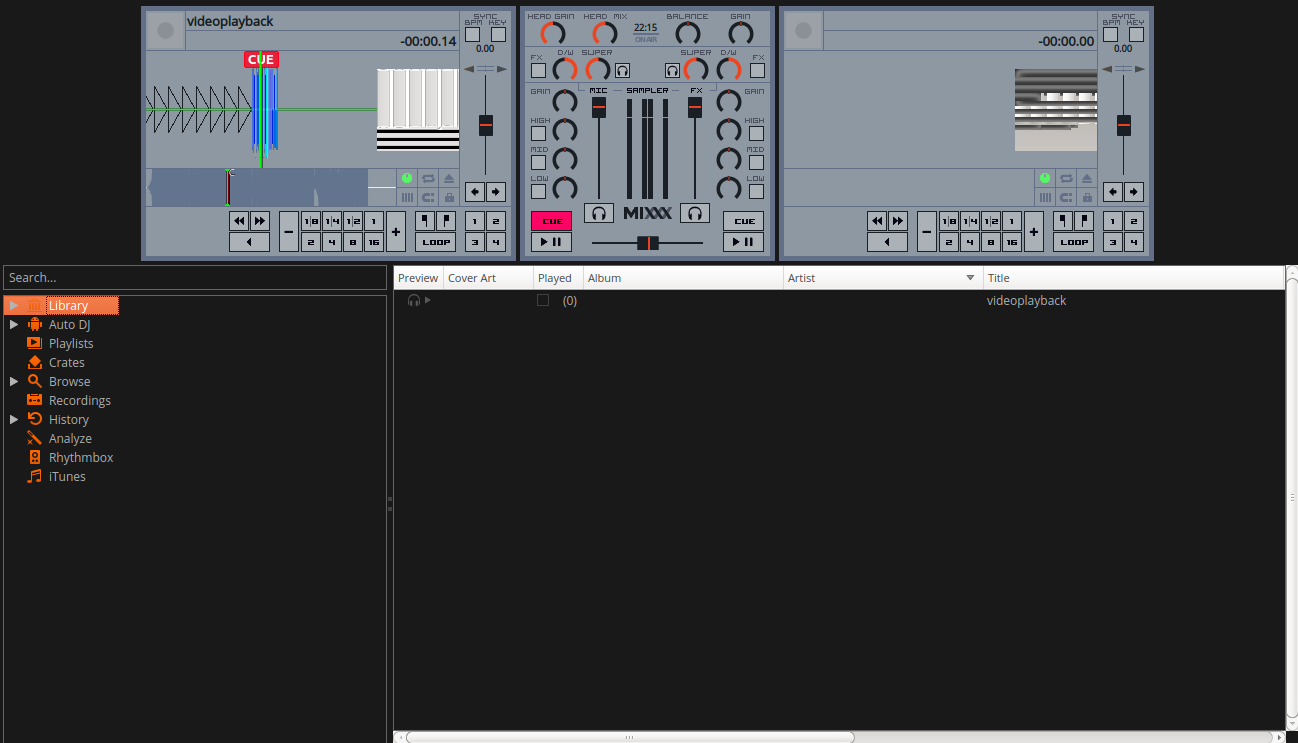Enable BPM sync on the right deck
Viewport: 1298px width, 743px height.
(1110, 34)
